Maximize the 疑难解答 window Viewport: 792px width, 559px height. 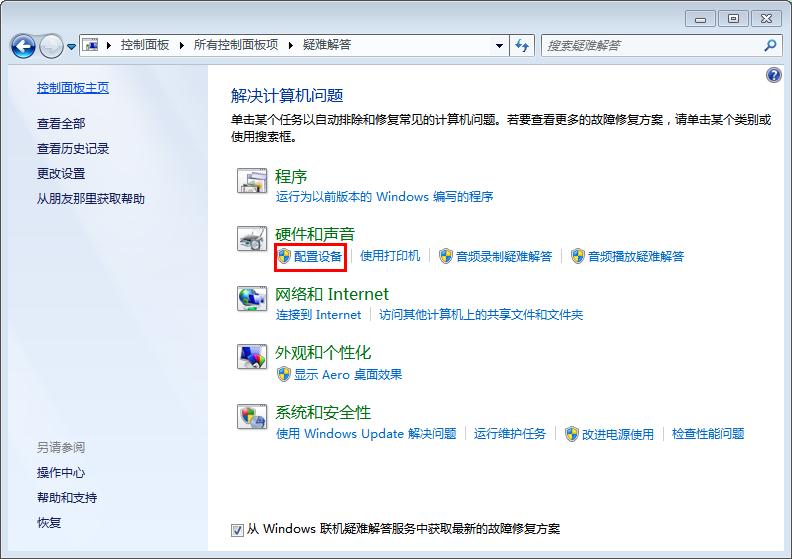[733, 19]
